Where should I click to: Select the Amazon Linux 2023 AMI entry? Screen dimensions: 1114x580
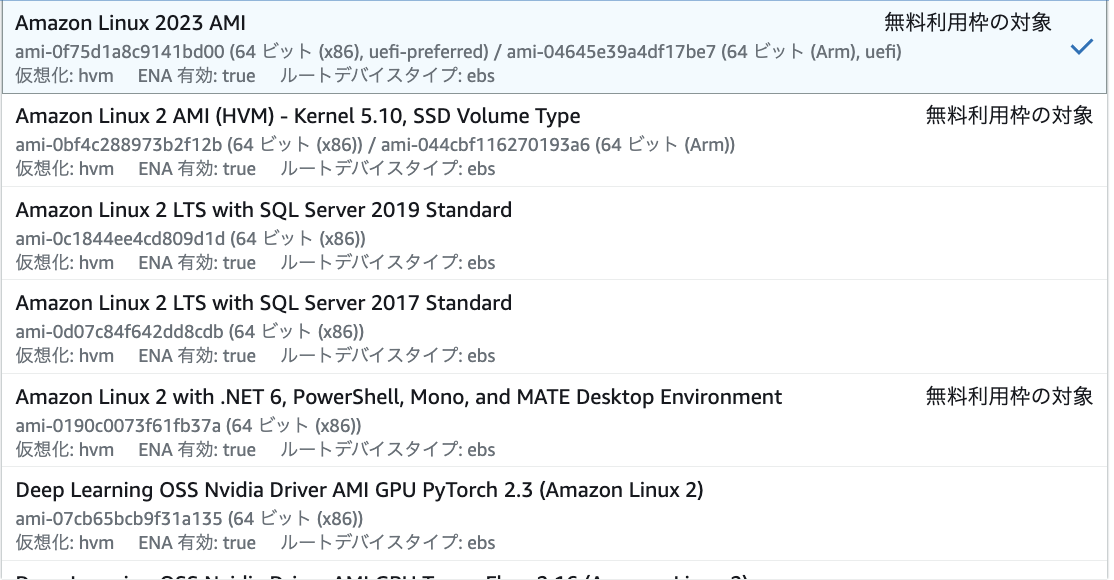(130, 22)
